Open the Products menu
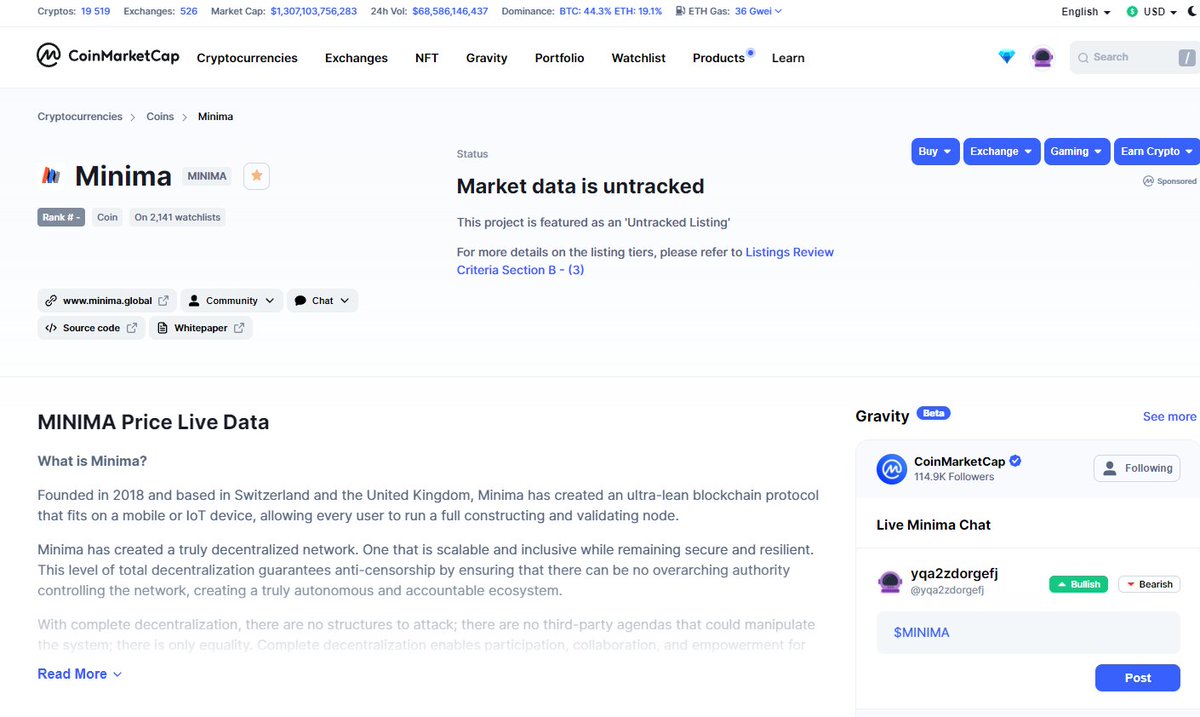The height and width of the screenshot is (717, 1200). (719, 58)
